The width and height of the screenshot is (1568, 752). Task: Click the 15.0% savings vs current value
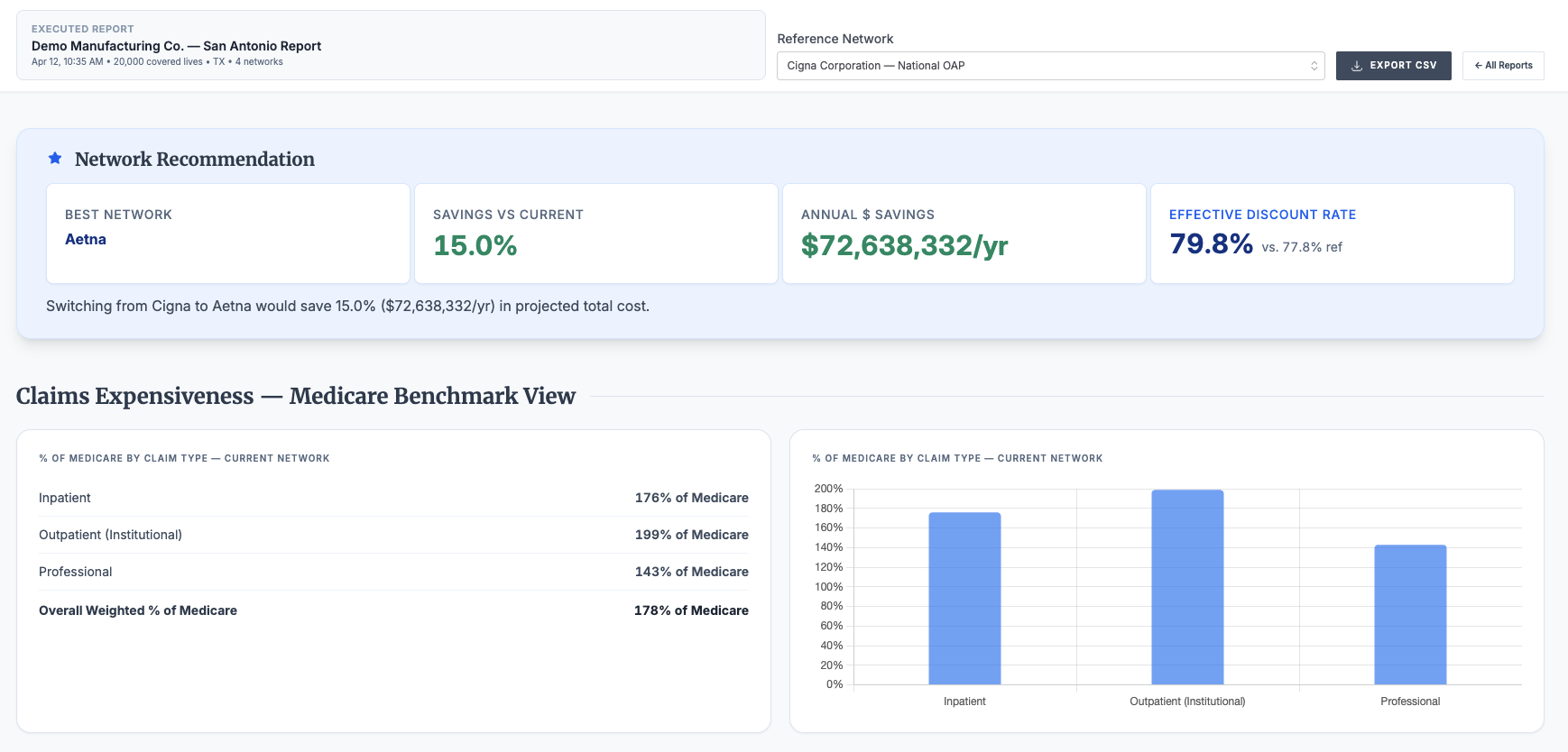[x=475, y=245]
